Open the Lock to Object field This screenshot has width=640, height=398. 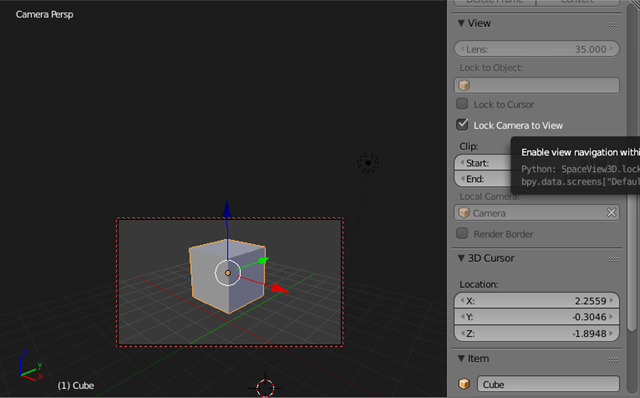537,85
